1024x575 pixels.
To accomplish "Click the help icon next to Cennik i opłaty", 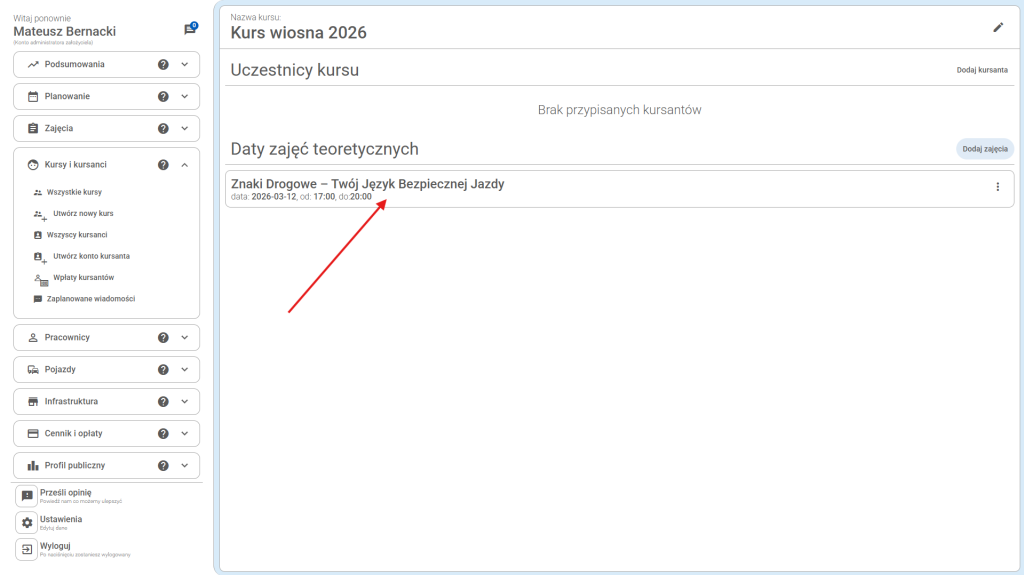I will click(163, 433).
